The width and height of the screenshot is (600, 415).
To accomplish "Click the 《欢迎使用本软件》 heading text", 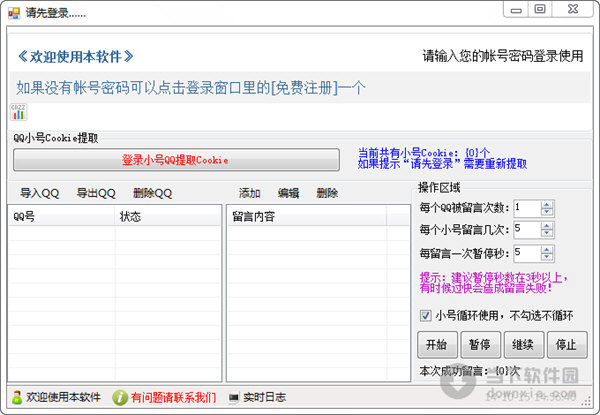I will (76, 57).
